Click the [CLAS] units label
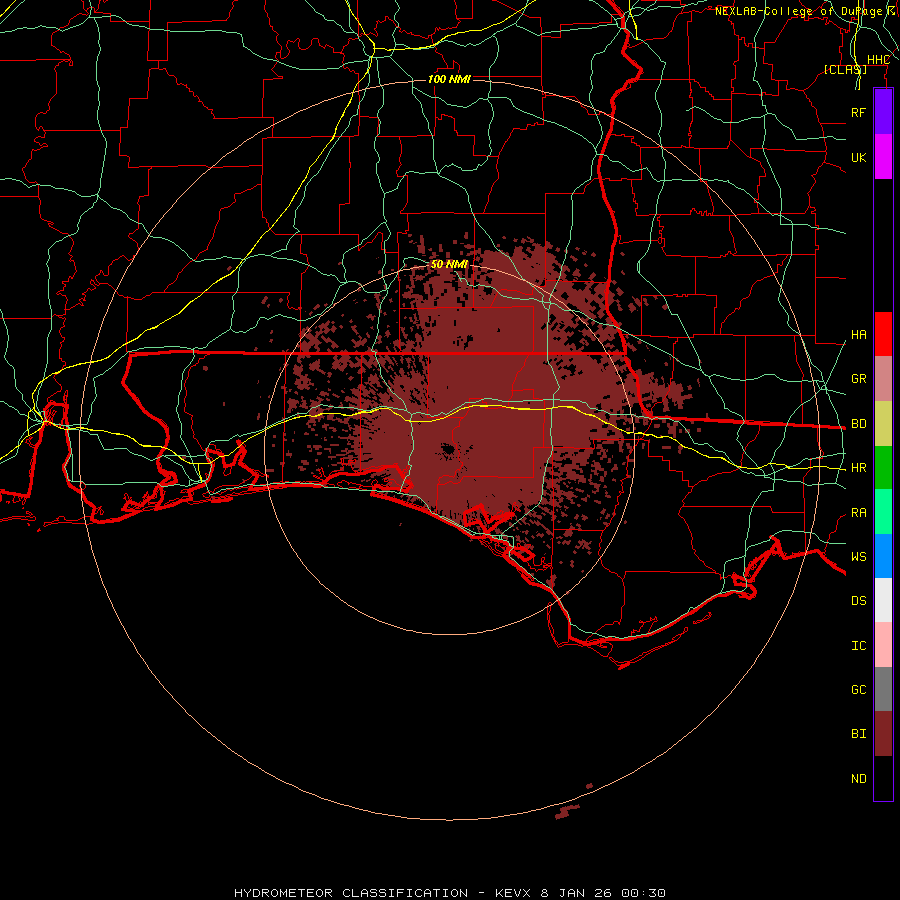 [x=845, y=69]
